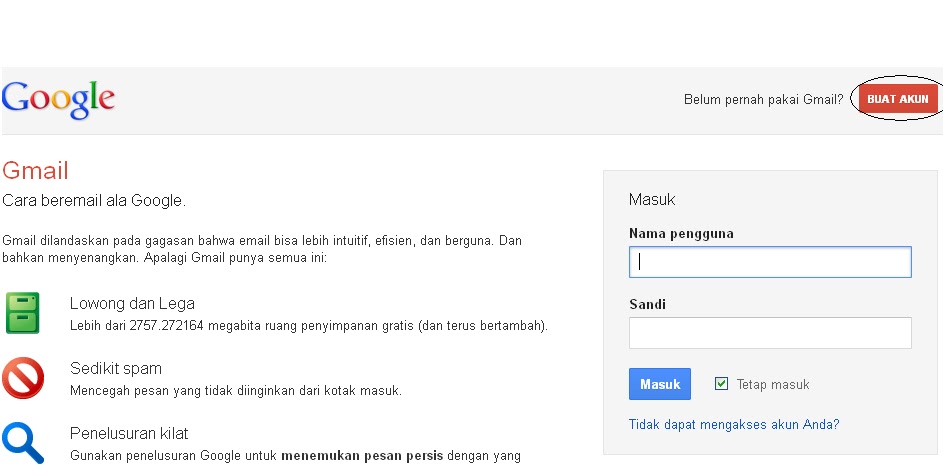Click the red BUAT AKUN button

898,99
